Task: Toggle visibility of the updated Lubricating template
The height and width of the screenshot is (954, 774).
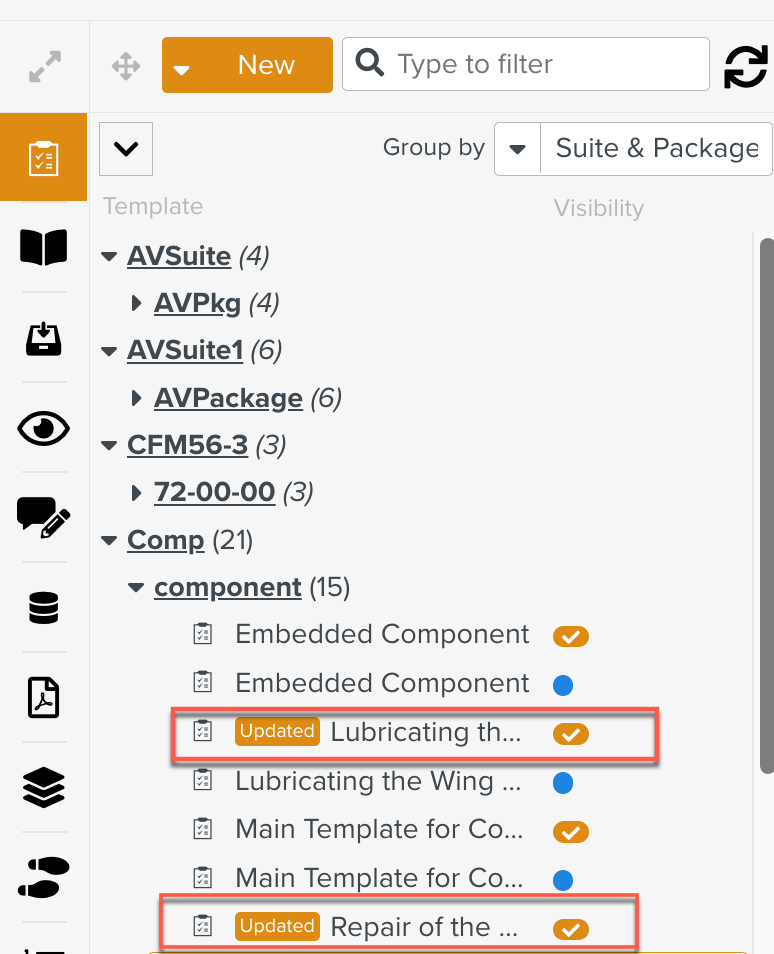Action: pos(570,734)
